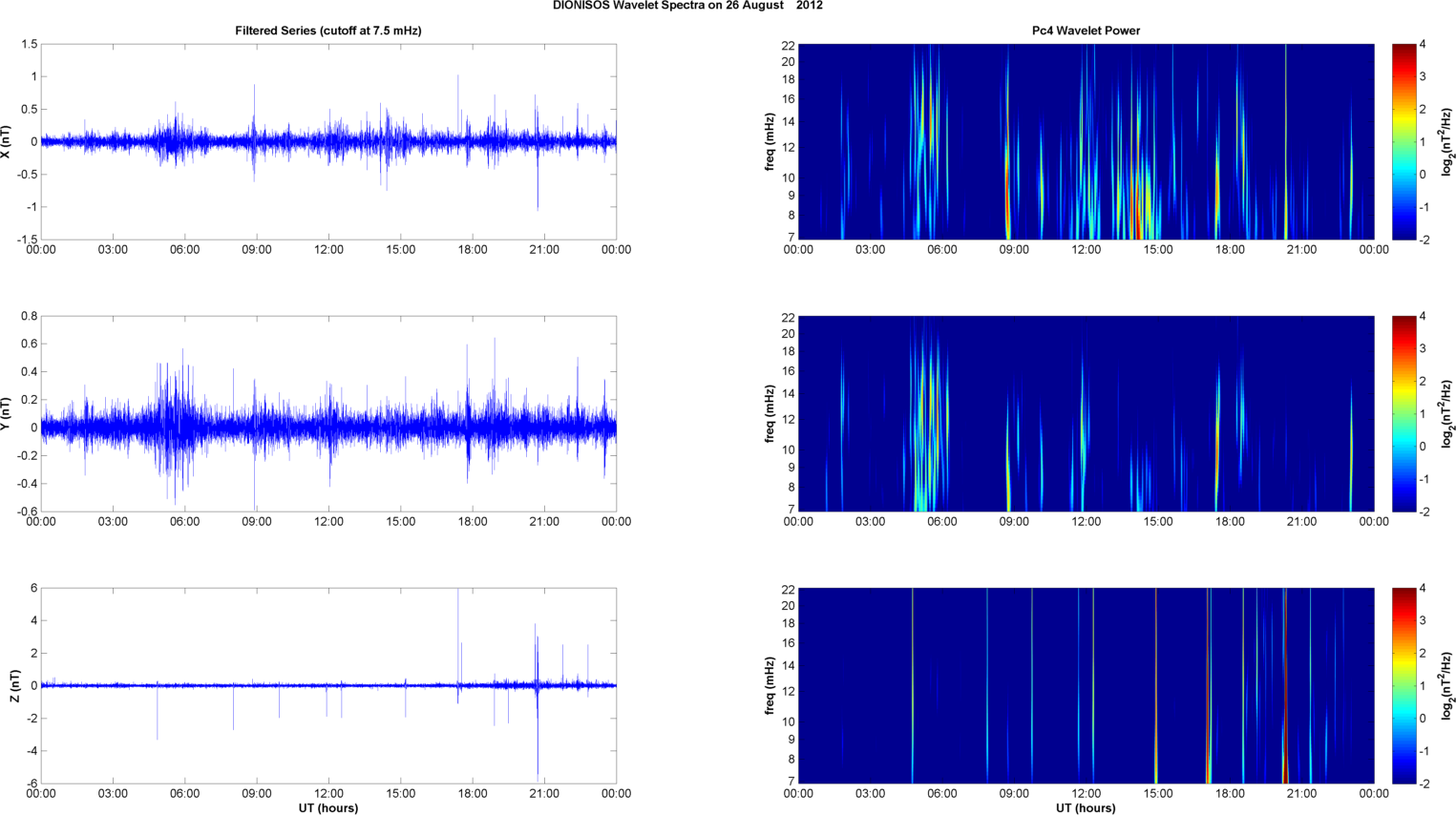Click the bottom wavelet spectrum colorbar
Screen dimensions: 1456x815
pyautogui.click(x=1403, y=685)
